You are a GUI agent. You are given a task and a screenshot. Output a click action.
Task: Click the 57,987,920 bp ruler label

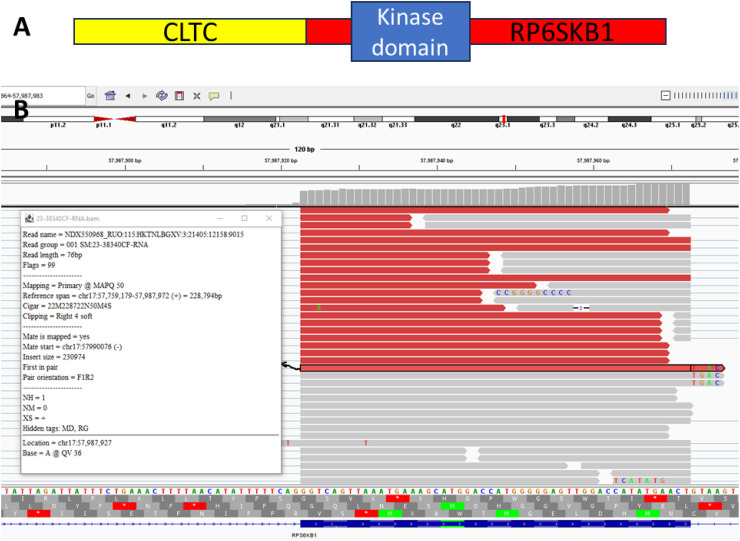[x=281, y=161]
